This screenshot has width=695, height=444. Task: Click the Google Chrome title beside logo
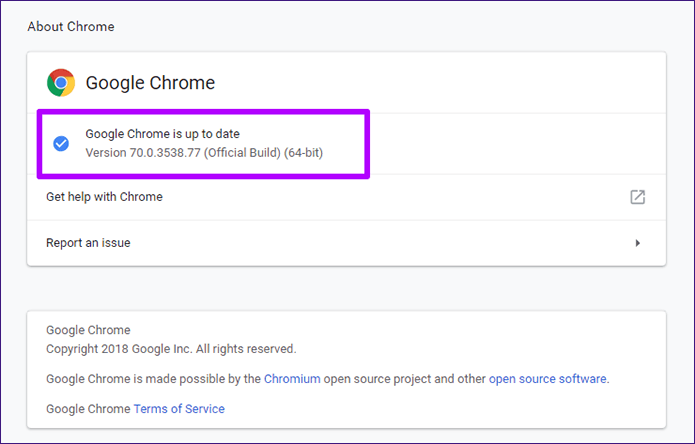150,83
